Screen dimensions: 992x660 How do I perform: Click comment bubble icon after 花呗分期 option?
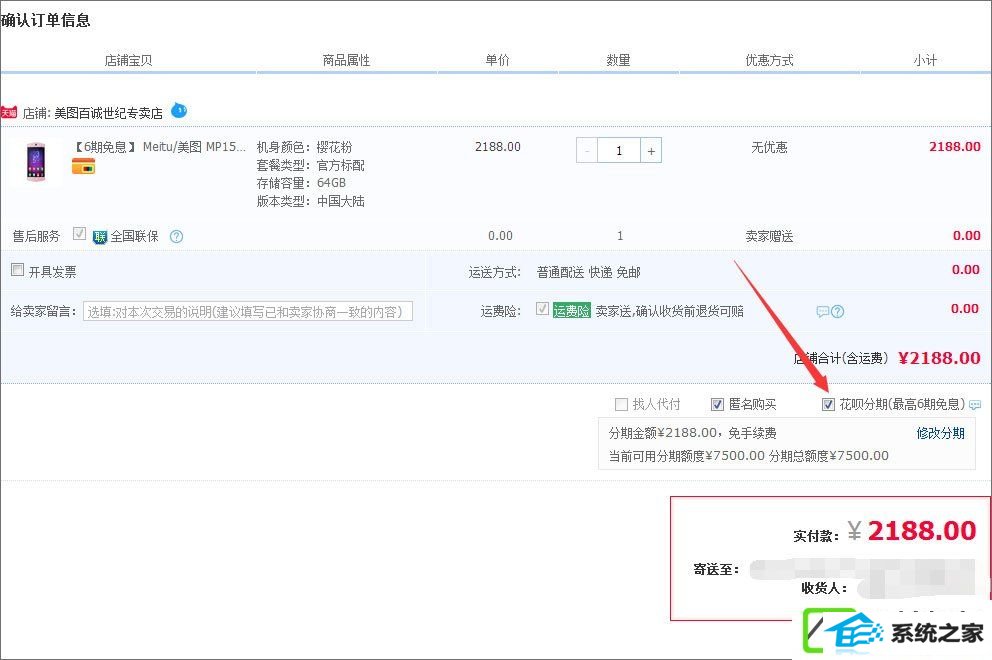coord(976,405)
